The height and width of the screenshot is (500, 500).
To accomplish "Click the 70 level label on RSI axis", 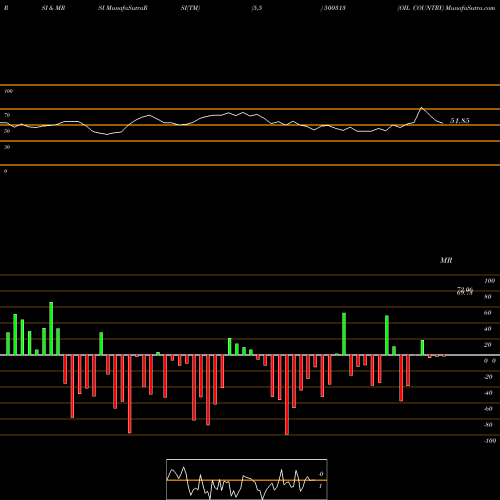I will [x=7, y=115].
